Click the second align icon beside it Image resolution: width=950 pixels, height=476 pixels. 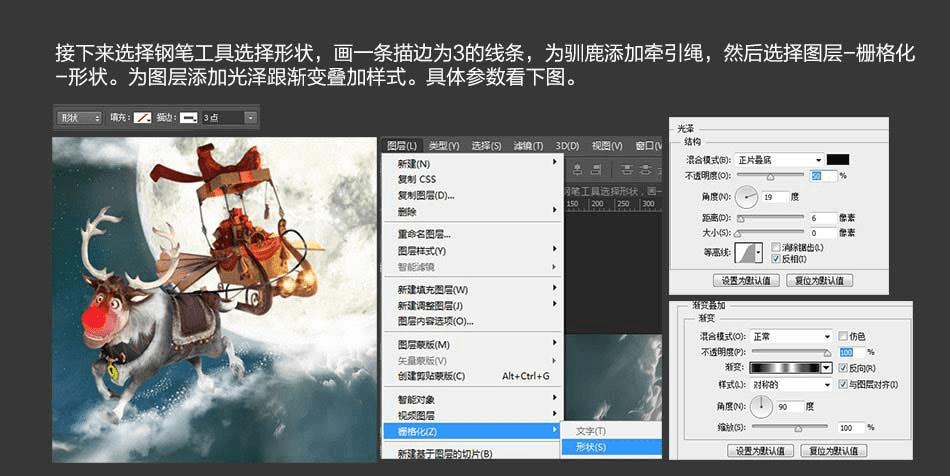click(597, 170)
